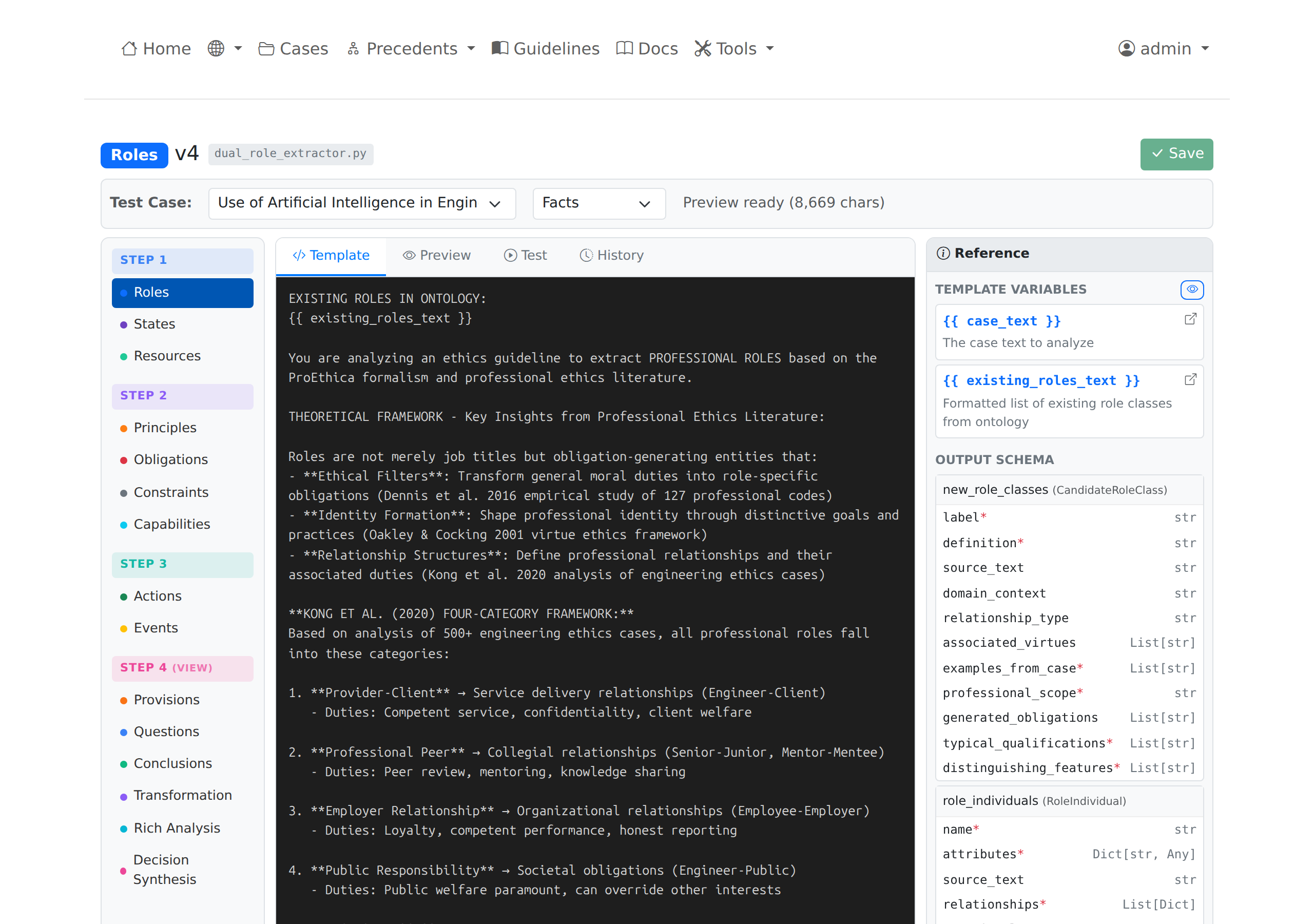Click the {{ existing_roles_text }} variable name
Screen dimensions: 1314x924
[x=1041, y=381]
